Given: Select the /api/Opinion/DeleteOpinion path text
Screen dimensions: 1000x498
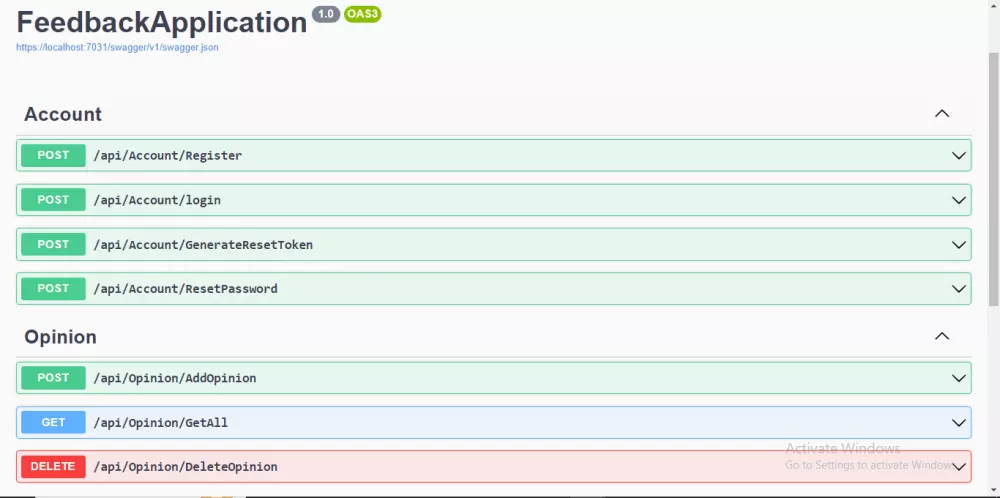Looking at the screenshot, I should [186, 467].
